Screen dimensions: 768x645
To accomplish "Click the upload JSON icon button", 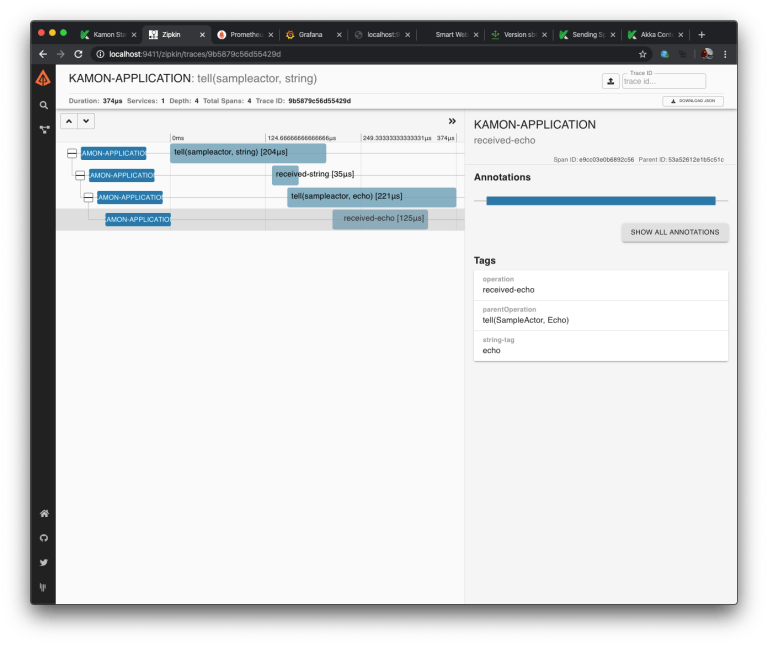I will tap(611, 81).
